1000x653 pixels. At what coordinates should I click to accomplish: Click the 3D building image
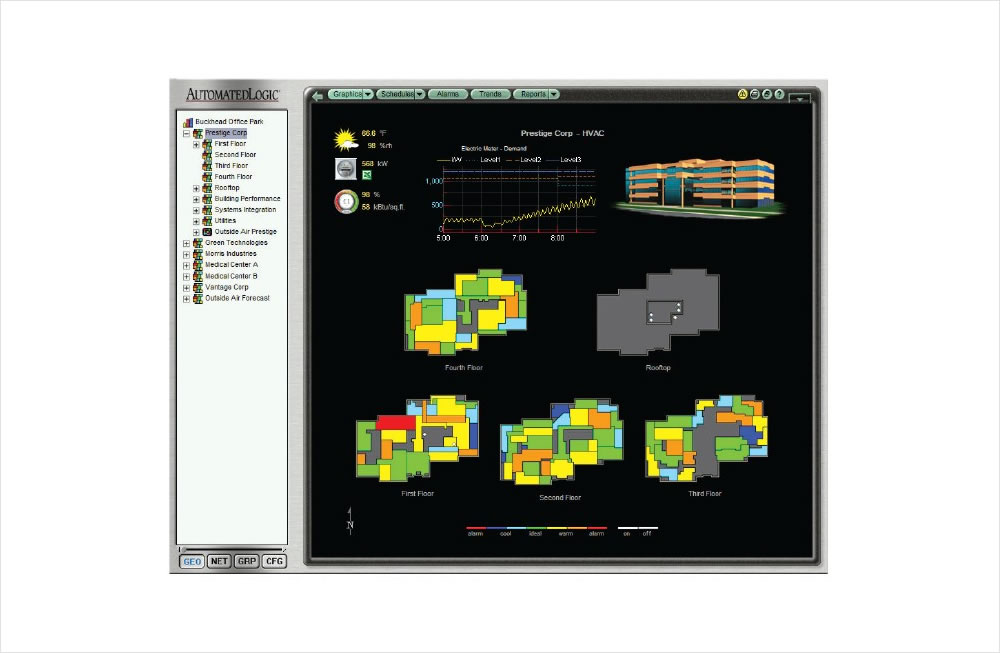[x=699, y=187]
